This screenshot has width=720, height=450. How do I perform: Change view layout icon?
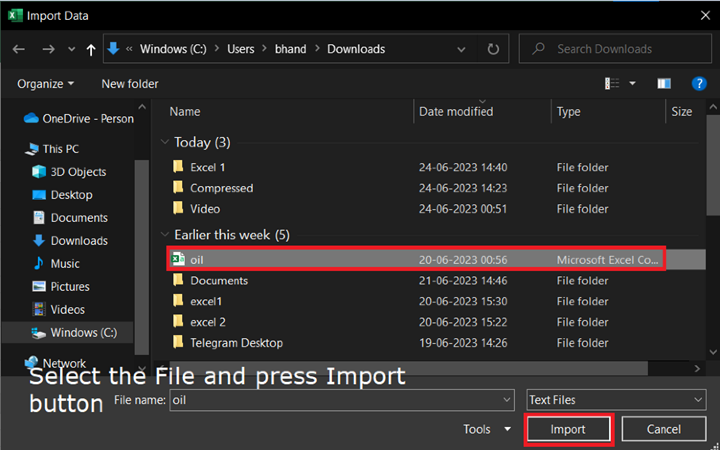point(612,84)
